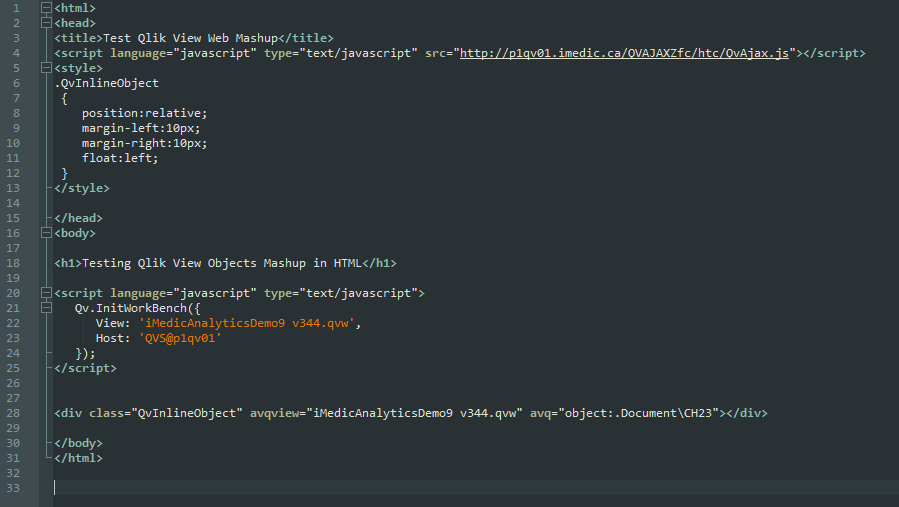
Task: Click the opening '<style>' tag
Action: [x=79, y=68]
